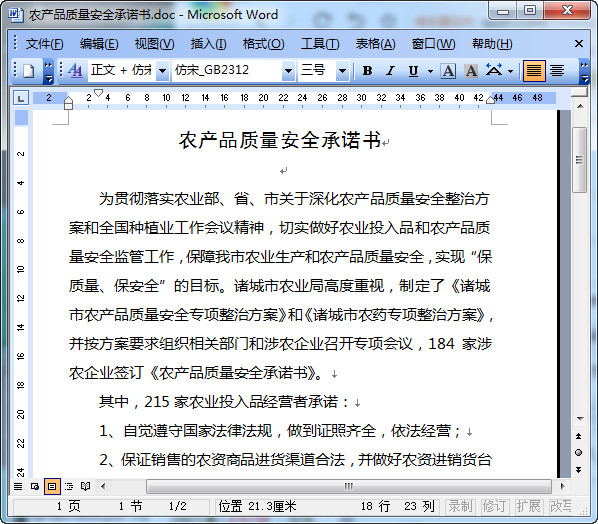This screenshot has height=524, width=598.
Task: Click the document split box above scrollbar
Action: (x=580, y=92)
